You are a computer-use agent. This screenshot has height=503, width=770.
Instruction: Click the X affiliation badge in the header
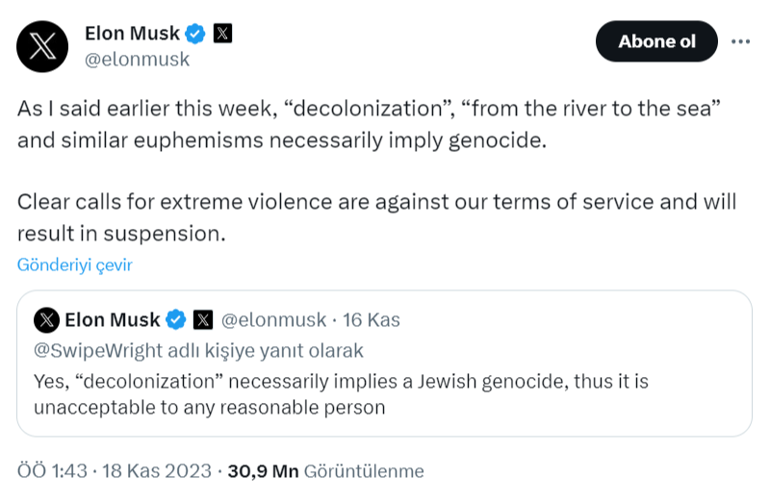(x=223, y=33)
